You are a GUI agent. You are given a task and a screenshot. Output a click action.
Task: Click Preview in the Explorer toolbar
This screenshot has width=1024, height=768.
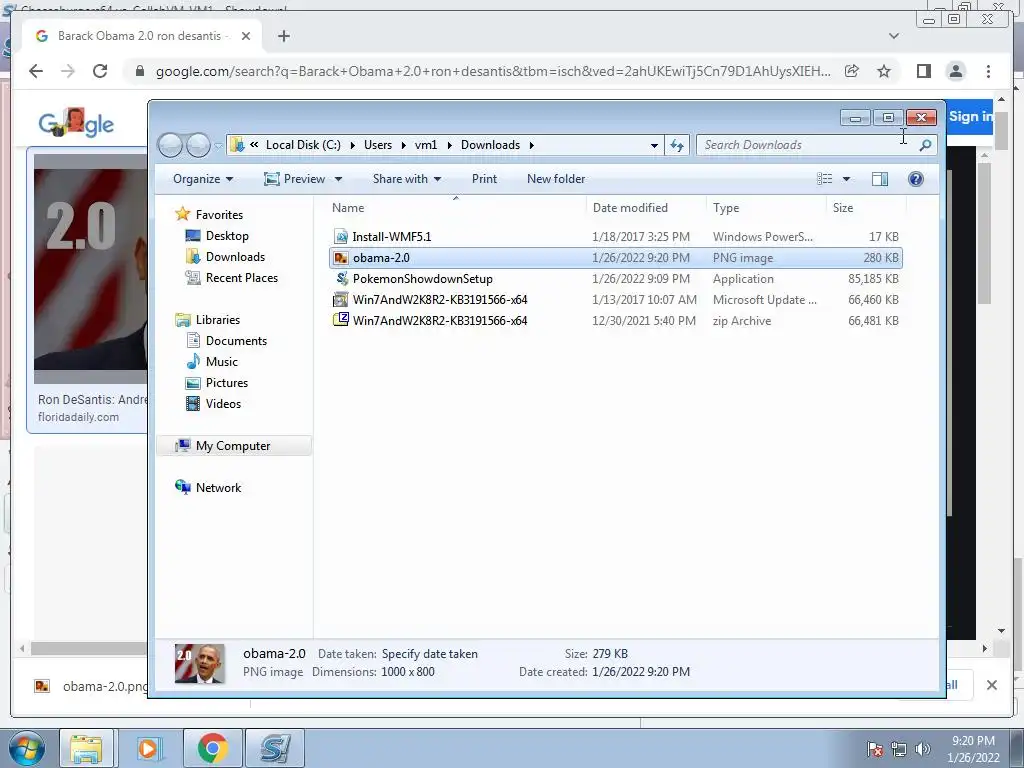click(x=295, y=179)
